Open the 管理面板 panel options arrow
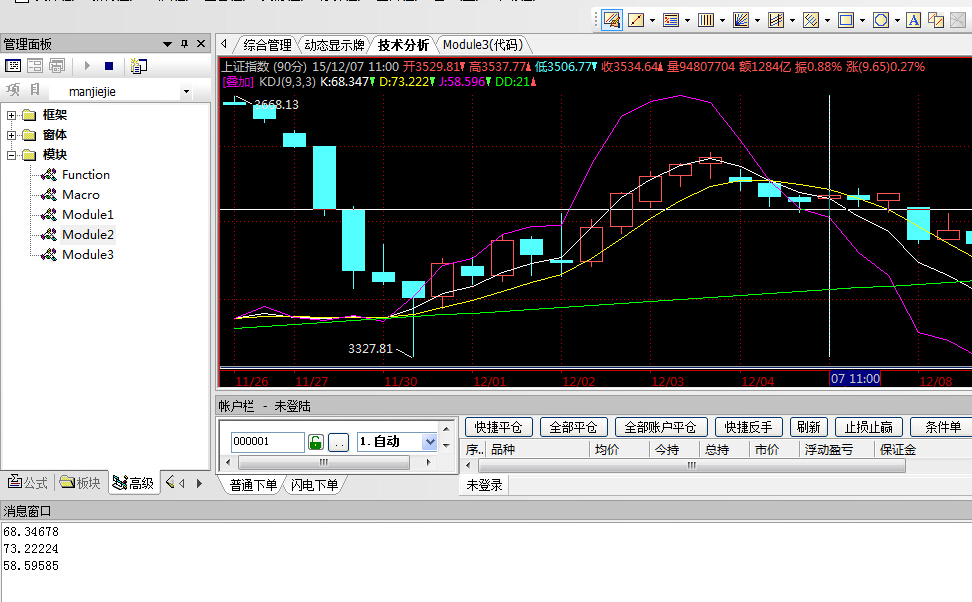 pos(167,44)
